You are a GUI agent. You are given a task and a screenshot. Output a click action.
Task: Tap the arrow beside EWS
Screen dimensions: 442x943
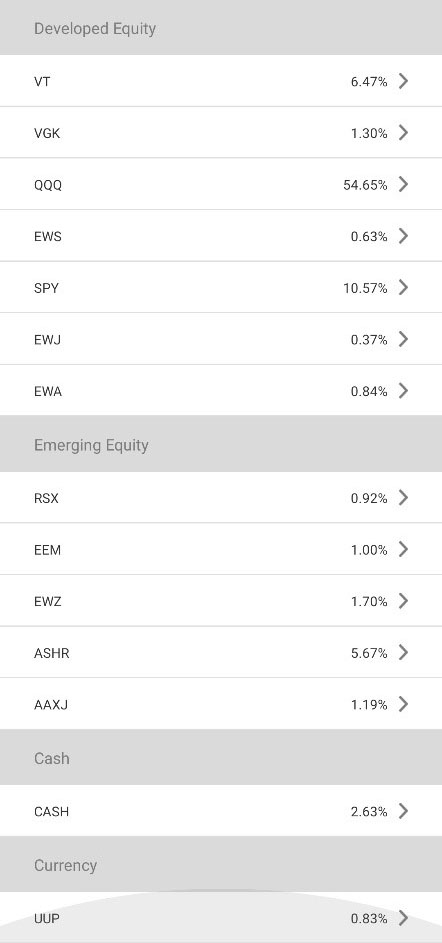tap(403, 236)
